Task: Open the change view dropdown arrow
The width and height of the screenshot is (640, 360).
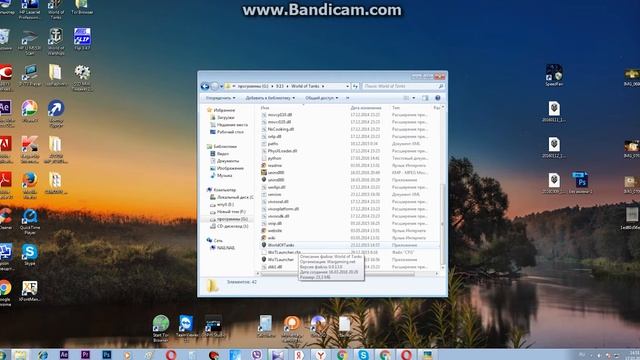Action: coord(413,98)
